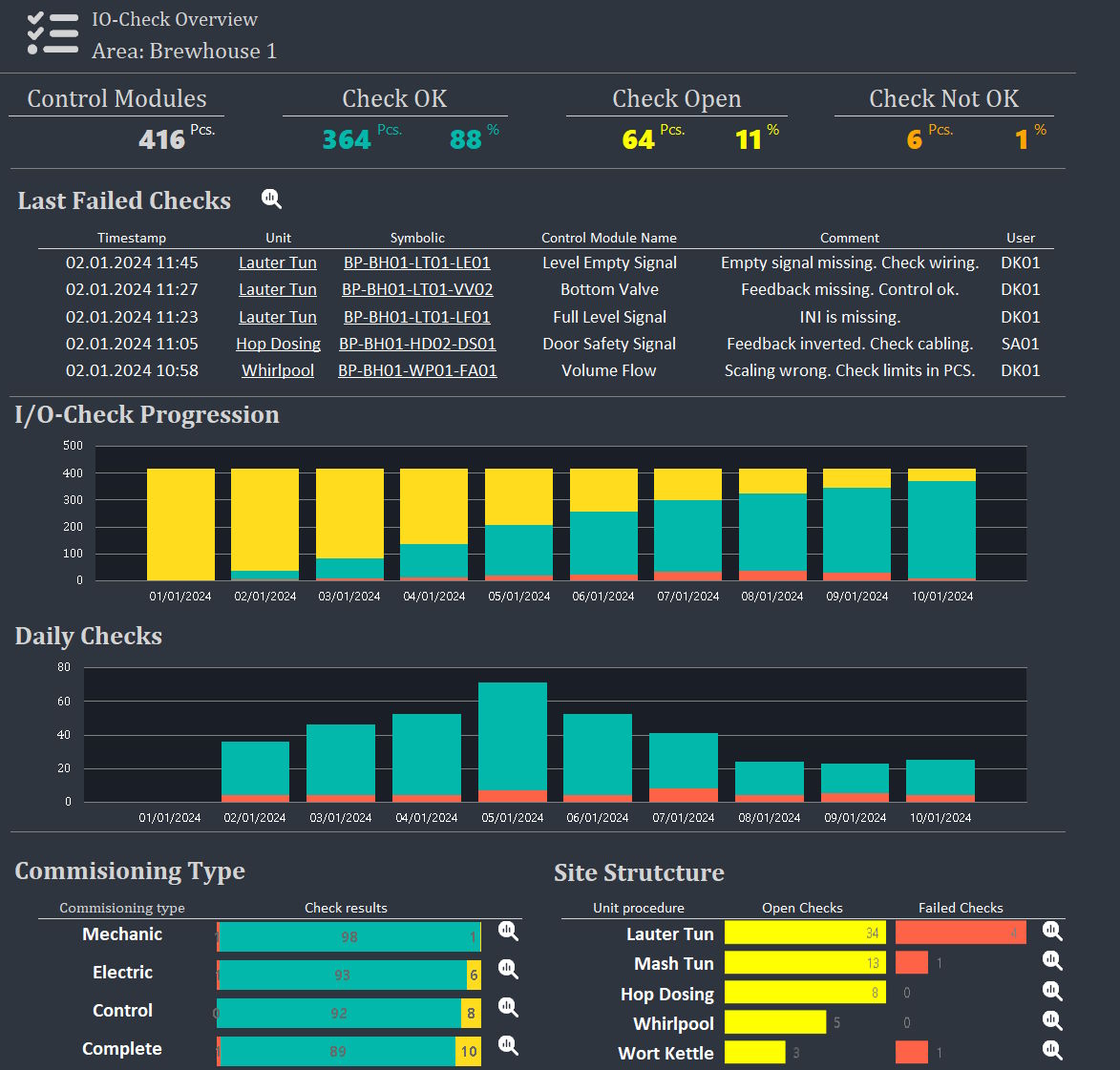Click the Whirlpool open checks bar
1120x1070 pixels.
click(775, 1022)
